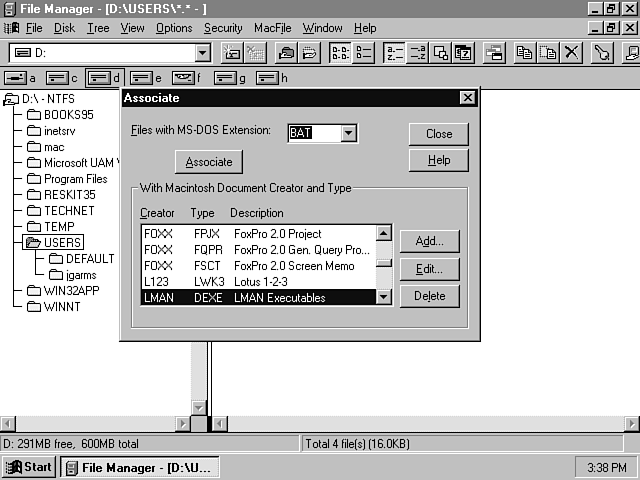This screenshot has height=480, width=640.
Task: Click the Sort by Name toolbar icon
Action: (395, 53)
